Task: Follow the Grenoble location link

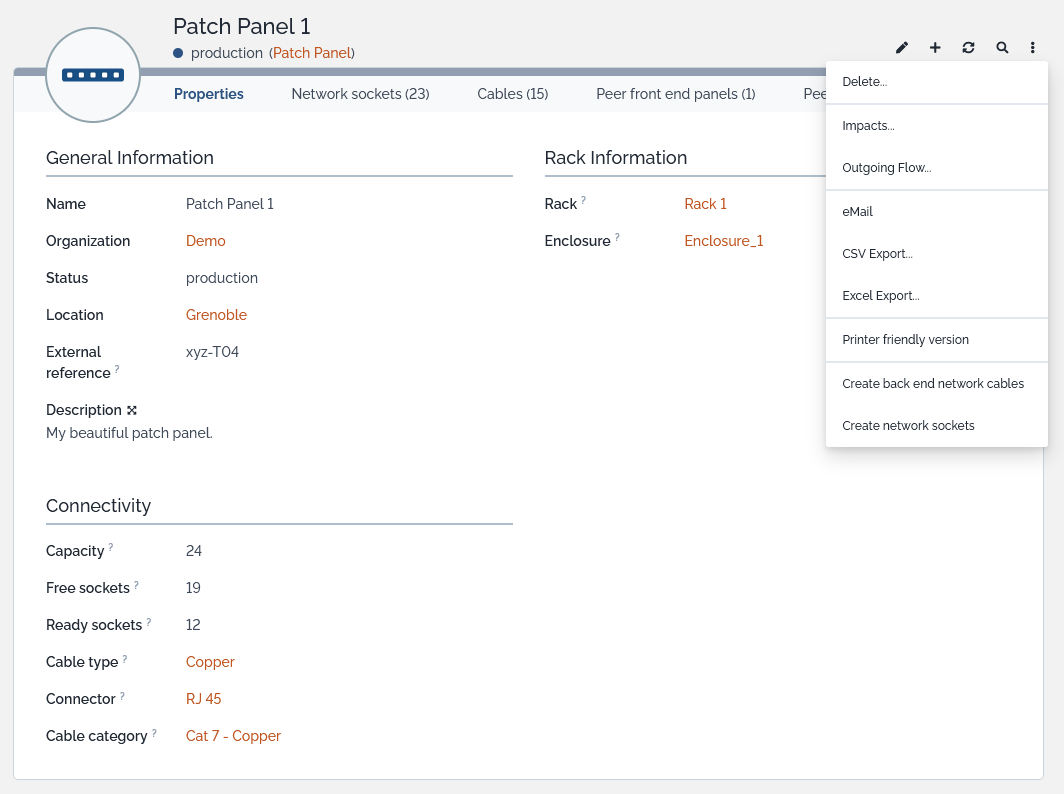Action: 216,315
